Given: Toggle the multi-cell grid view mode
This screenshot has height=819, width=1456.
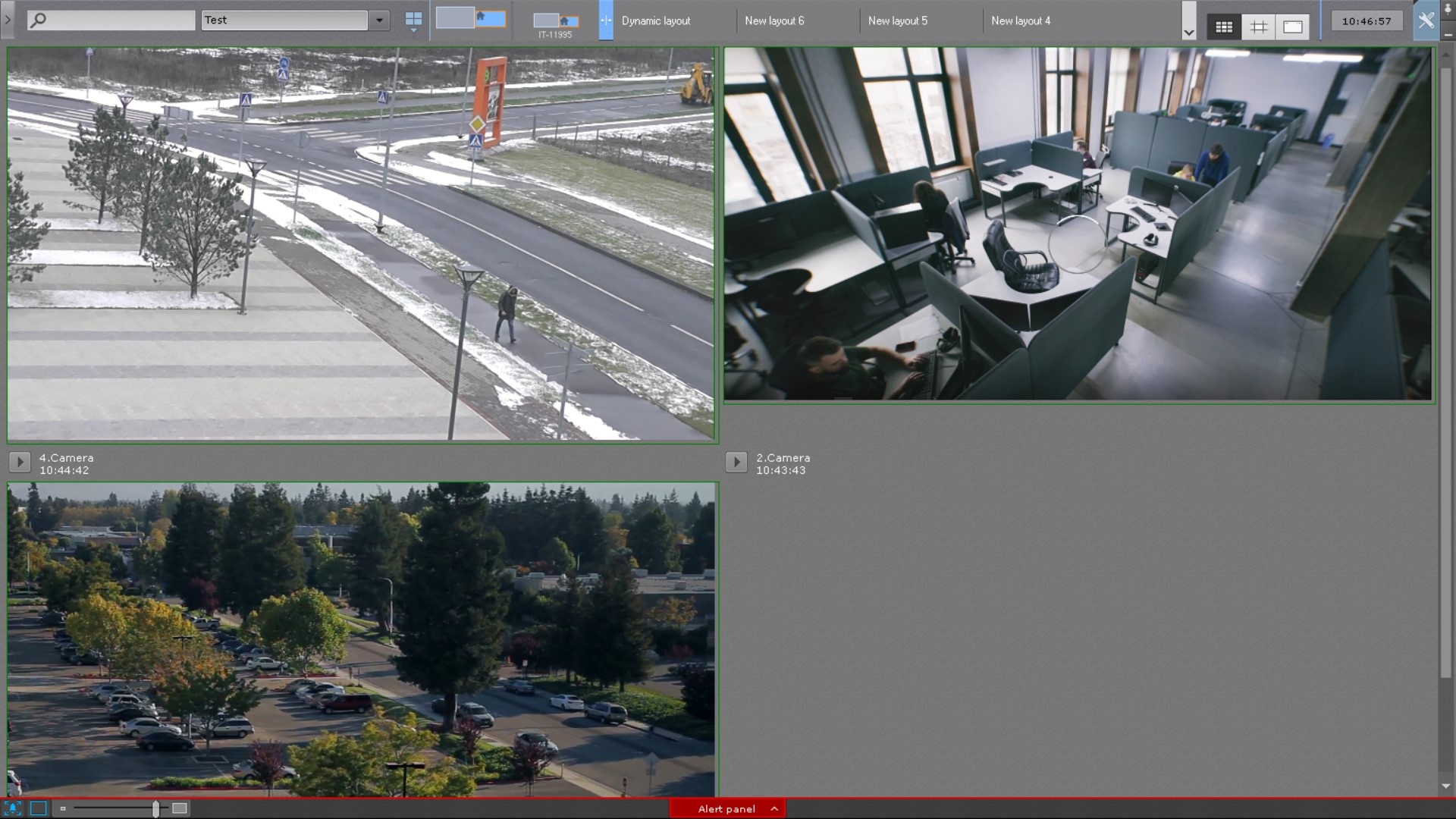Looking at the screenshot, I should pos(1223,27).
